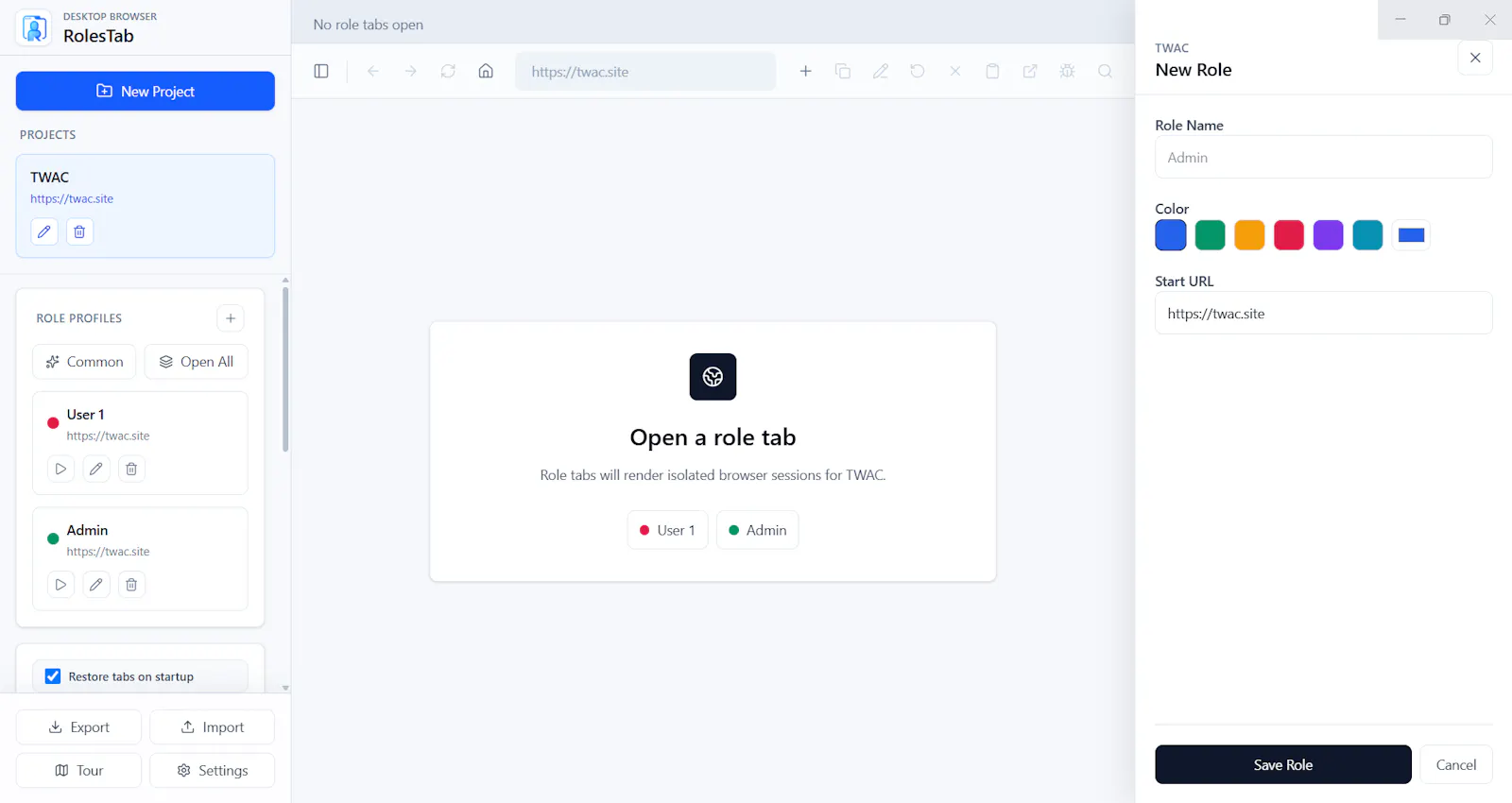Focus the Start URL input field
This screenshot has height=803, width=1512.
click(1323, 313)
